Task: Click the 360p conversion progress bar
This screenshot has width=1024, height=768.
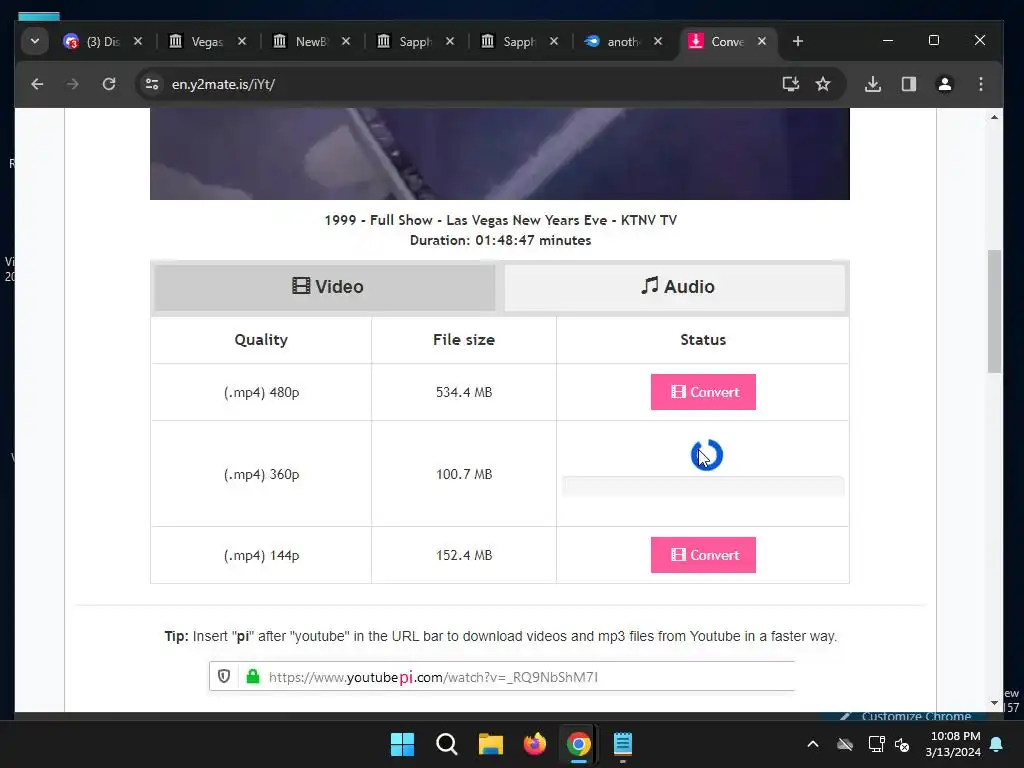Action: [x=703, y=486]
